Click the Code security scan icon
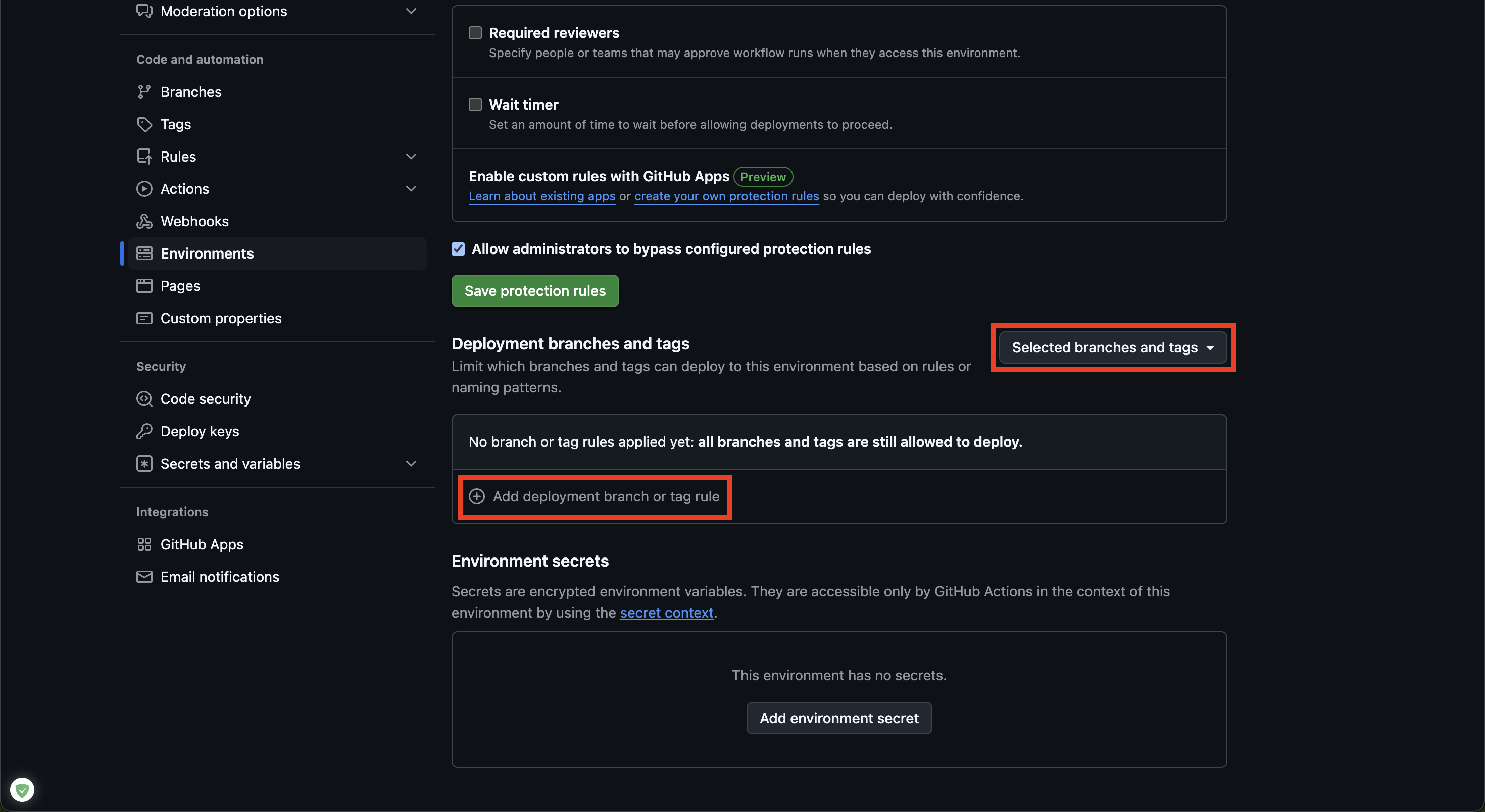This screenshot has height=812, width=1485. click(144, 398)
